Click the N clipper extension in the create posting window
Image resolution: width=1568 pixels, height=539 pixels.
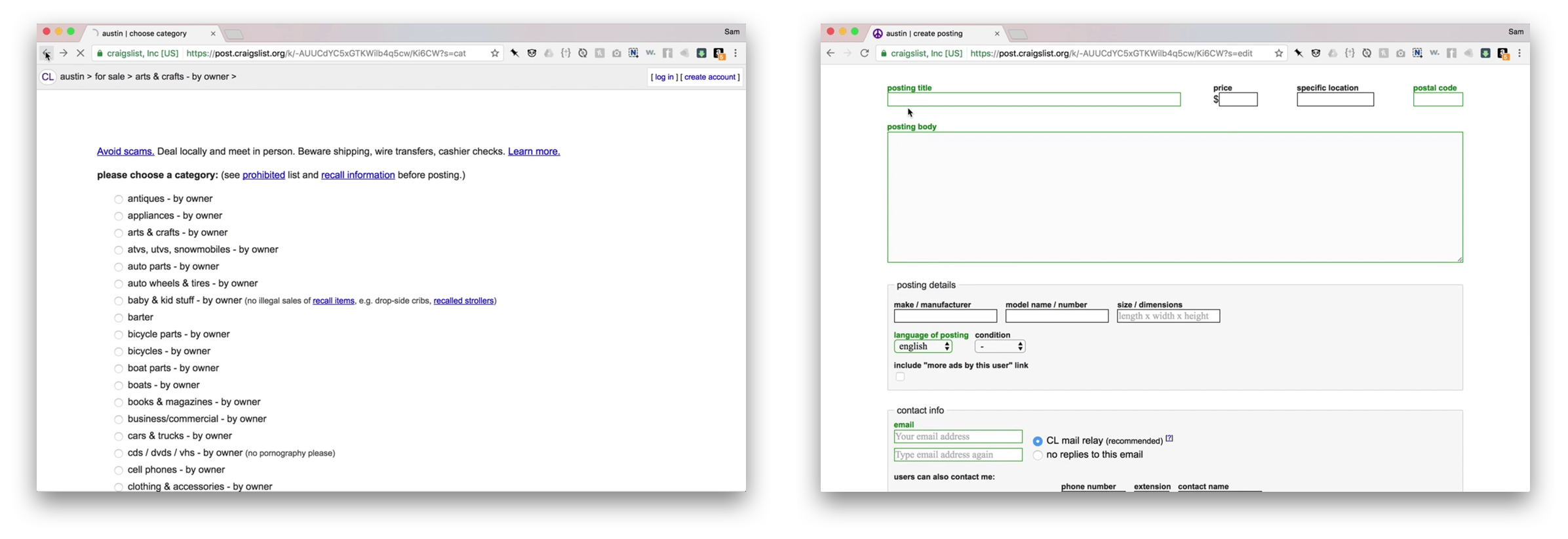(x=1418, y=53)
